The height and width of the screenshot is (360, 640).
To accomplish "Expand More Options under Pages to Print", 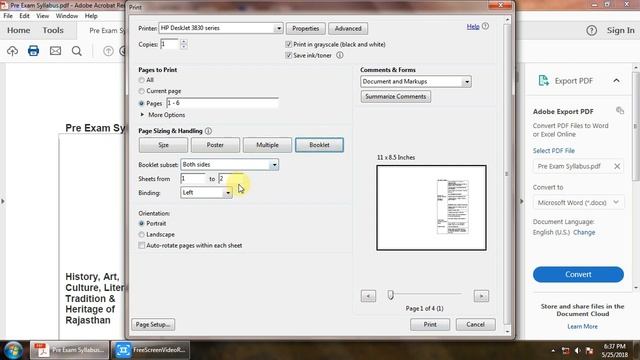I will pyautogui.click(x=142, y=115).
